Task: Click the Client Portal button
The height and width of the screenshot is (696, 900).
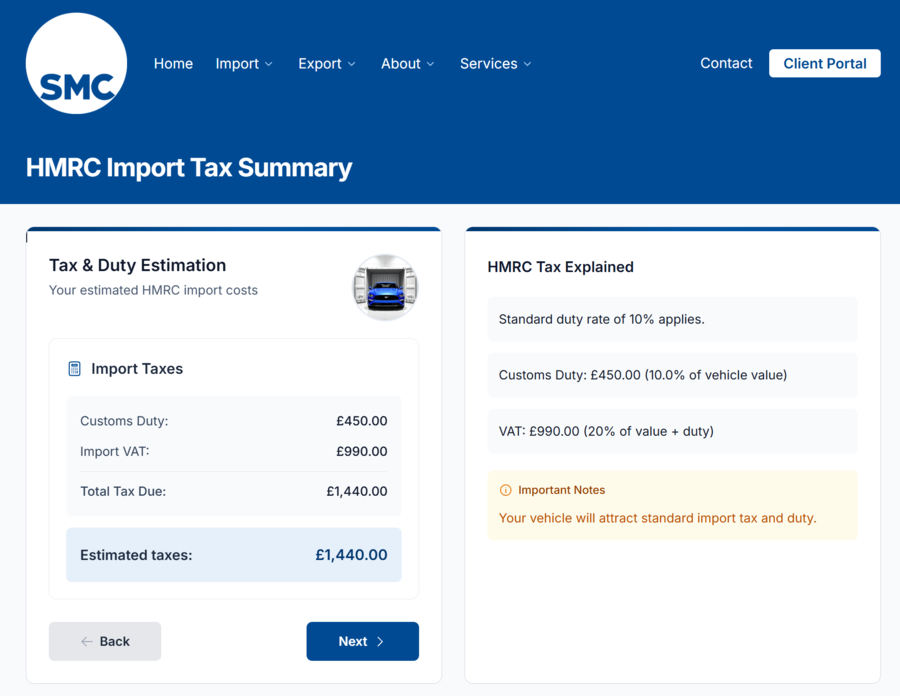Action: (x=824, y=63)
